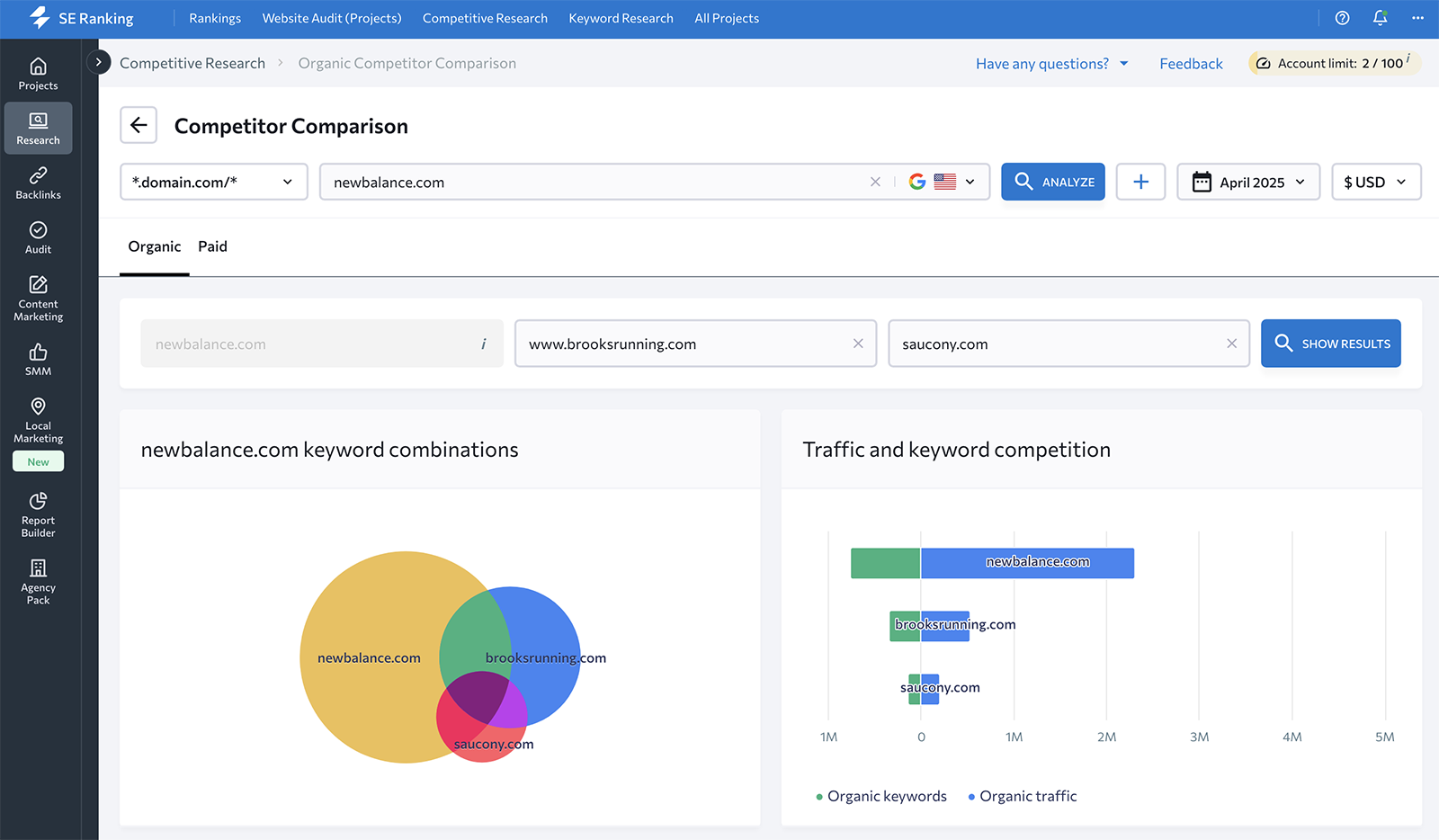1439x840 pixels.
Task: Switch to the Organic tab
Action: pos(155,246)
